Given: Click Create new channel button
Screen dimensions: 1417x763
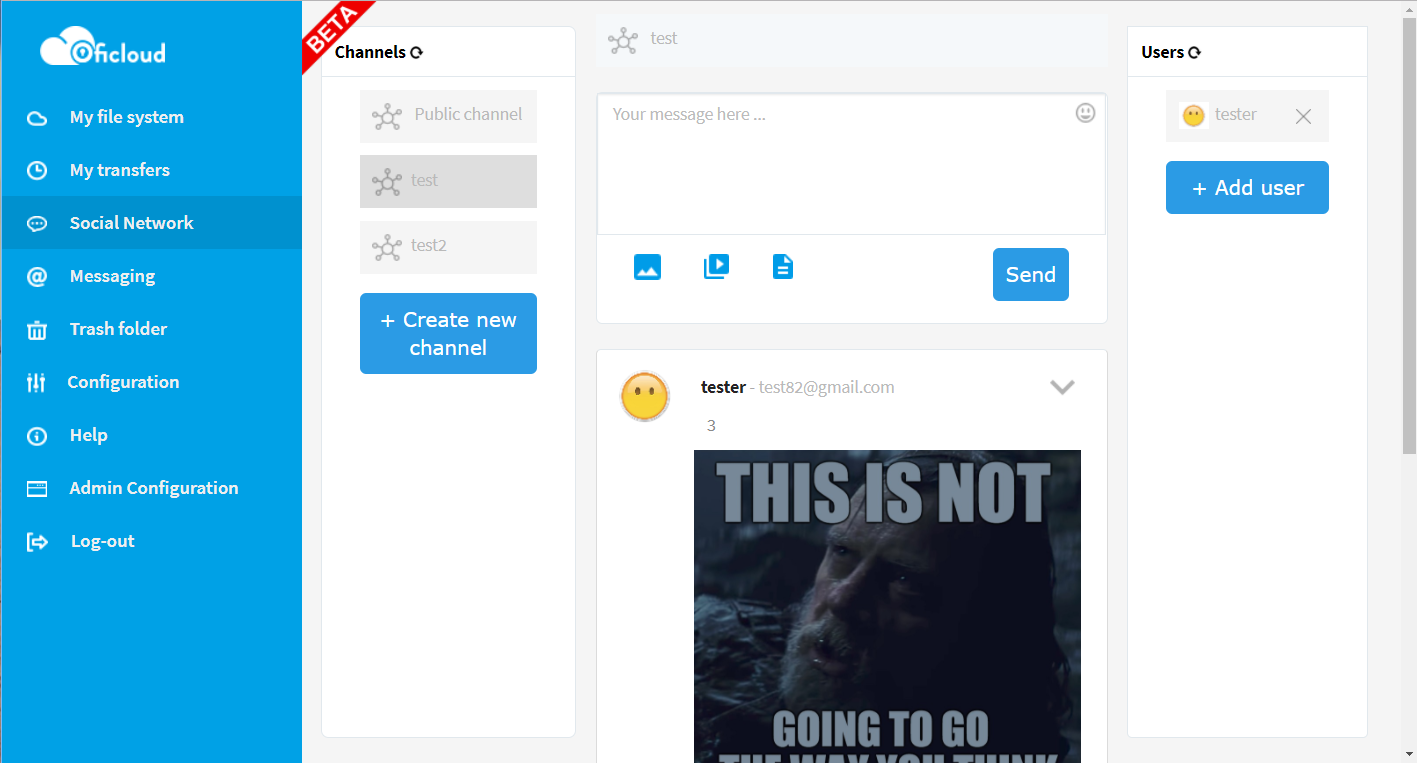Looking at the screenshot, I should click(x=448, y=333).
